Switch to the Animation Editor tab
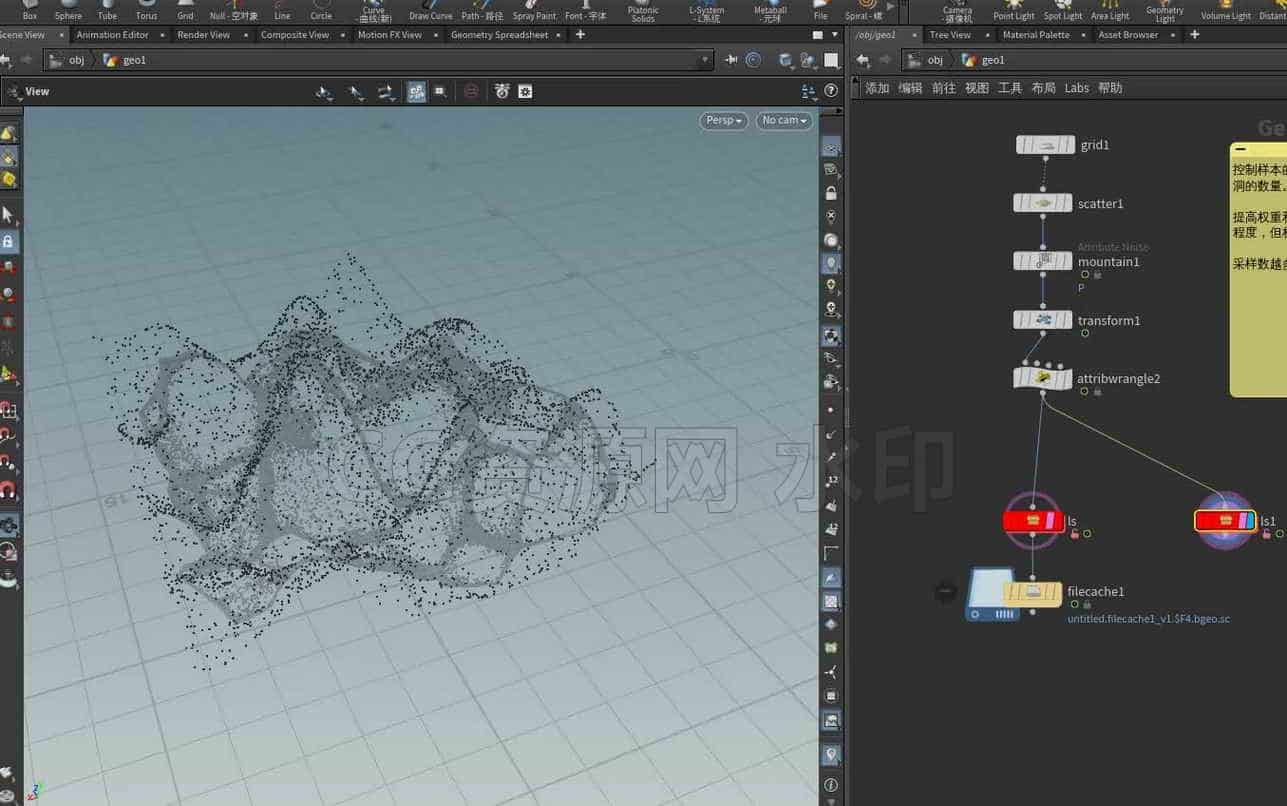The width and height of the screenshot is (1287, 806). coord(112,34)
